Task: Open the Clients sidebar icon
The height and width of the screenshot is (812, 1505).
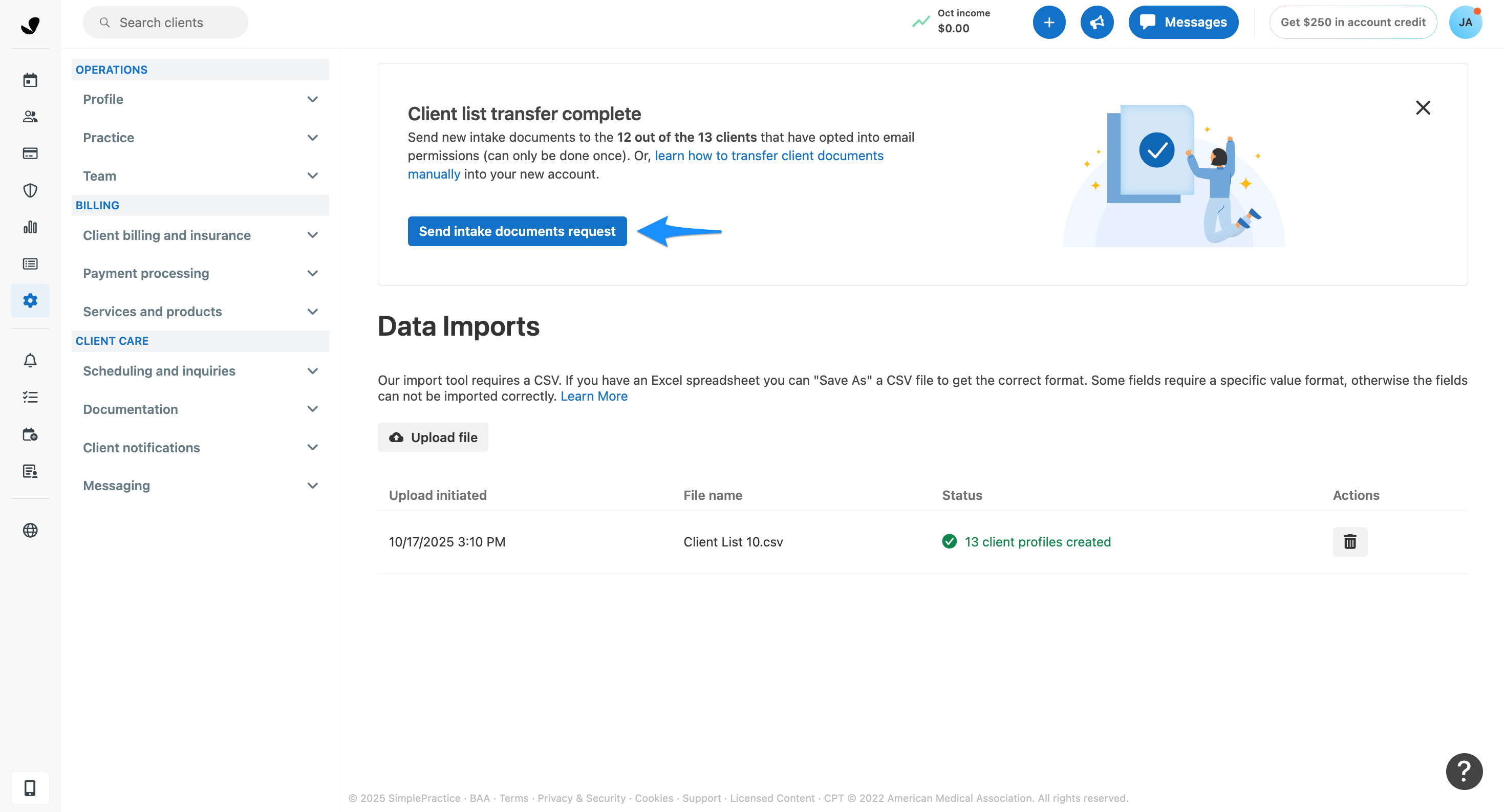Action: [30, 116]
